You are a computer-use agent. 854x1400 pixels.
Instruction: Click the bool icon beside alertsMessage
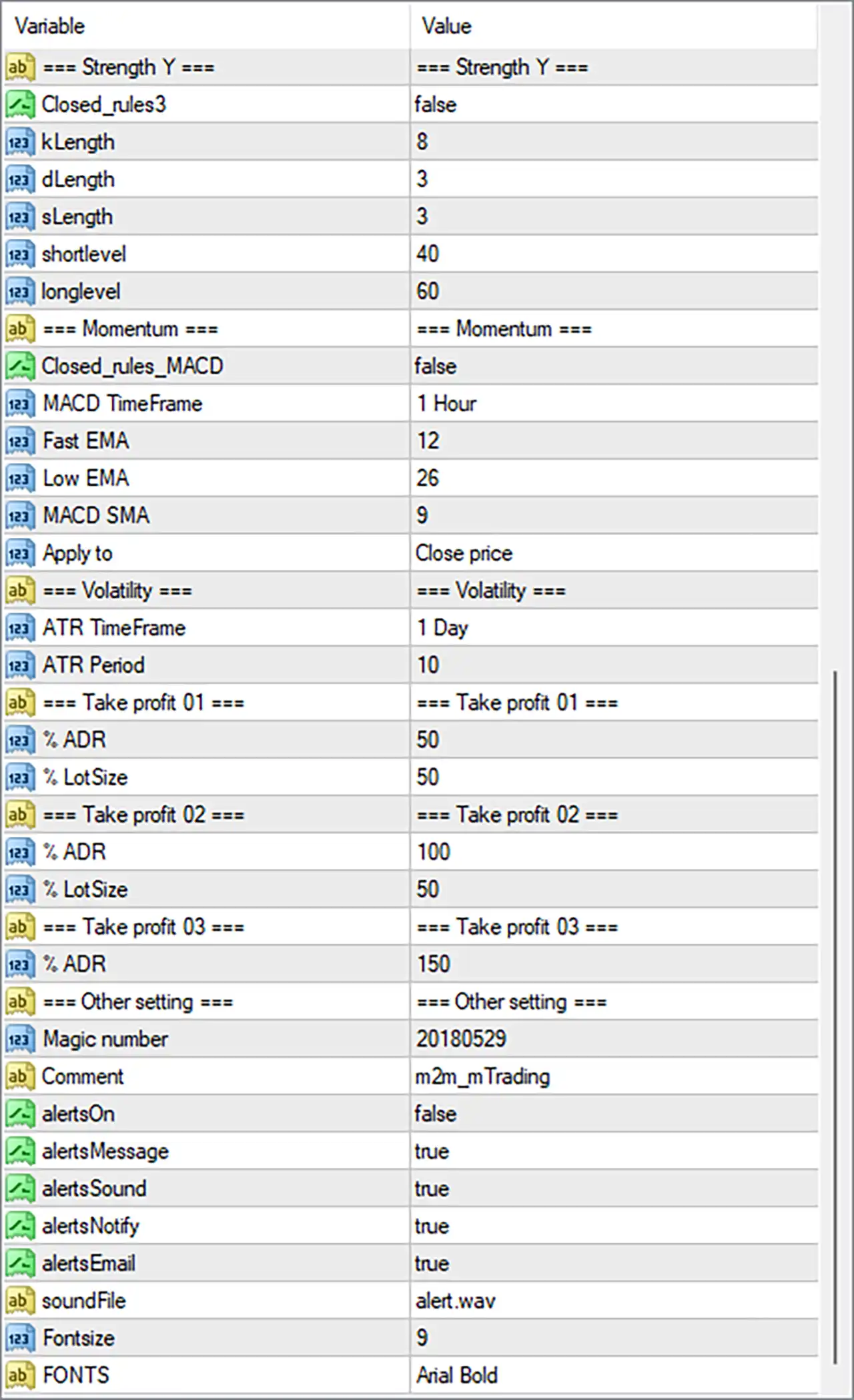click(20, 1151)
